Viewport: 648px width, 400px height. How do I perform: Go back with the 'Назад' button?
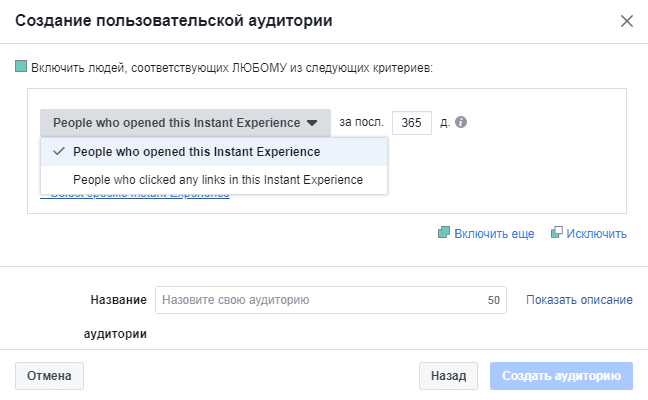pyautogui.click(x=448, y=376)
